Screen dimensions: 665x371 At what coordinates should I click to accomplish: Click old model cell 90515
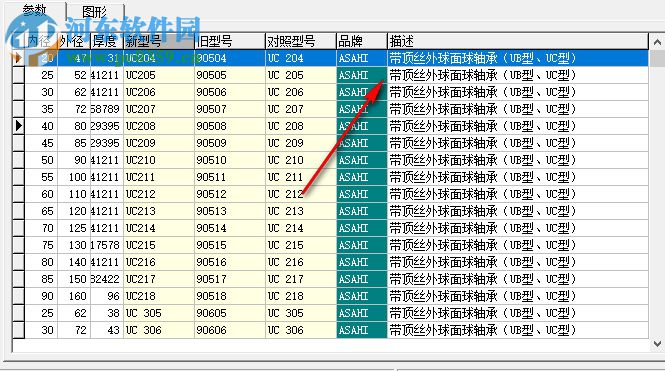[230, 245]
